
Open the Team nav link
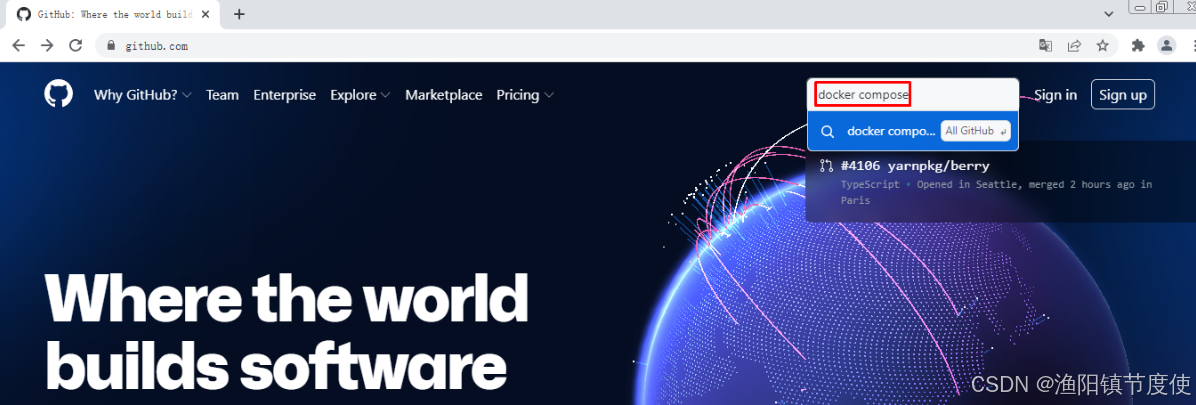coord(222,95)
